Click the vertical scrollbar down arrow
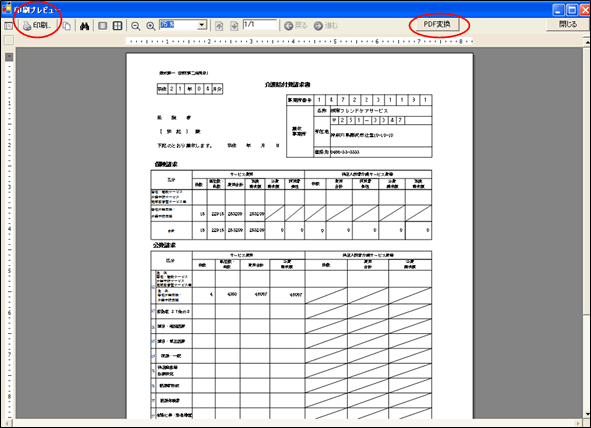591x428 pixels. tap(587, 414)
